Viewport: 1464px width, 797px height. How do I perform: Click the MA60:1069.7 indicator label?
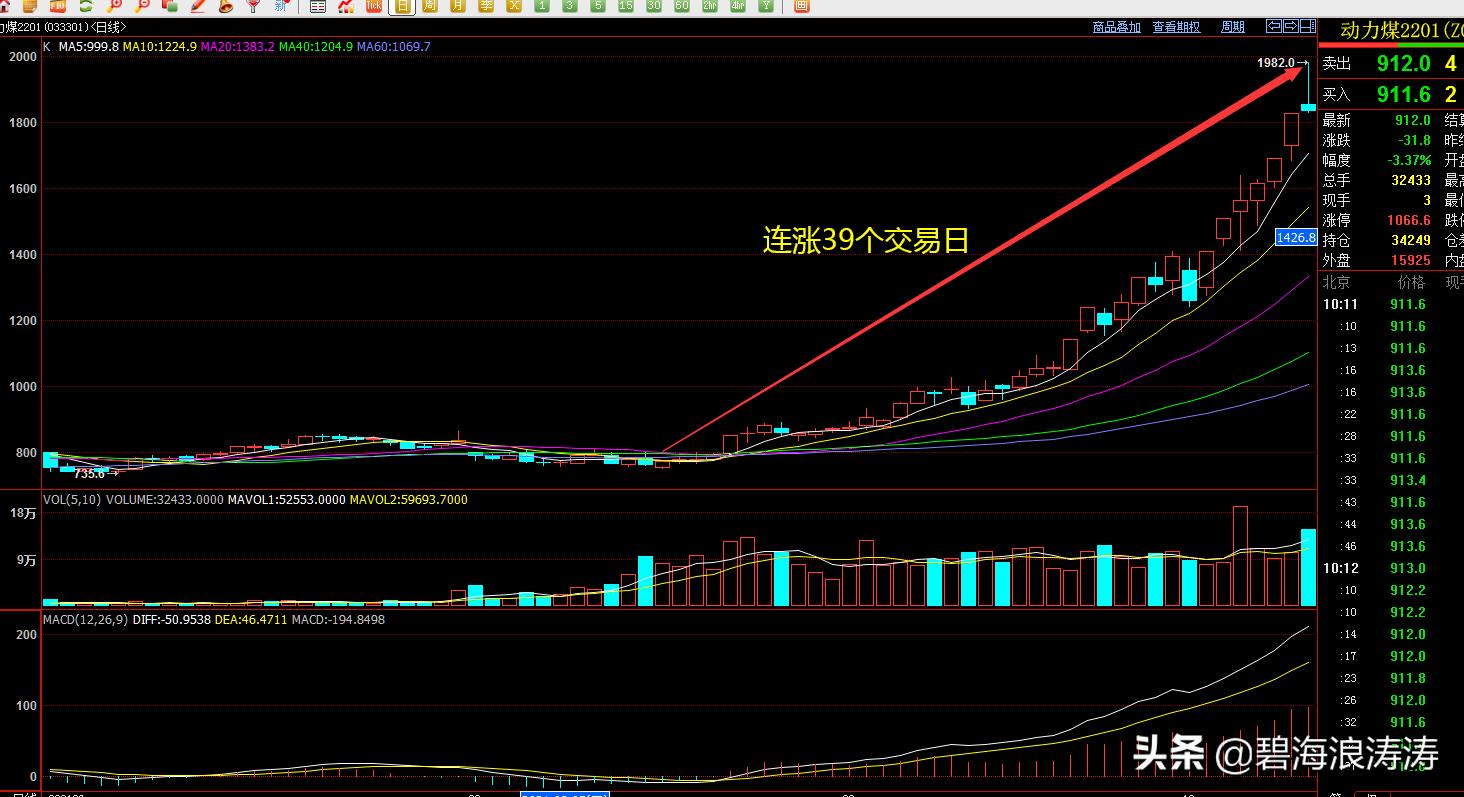pyautogui.click(x=394, y=47)
